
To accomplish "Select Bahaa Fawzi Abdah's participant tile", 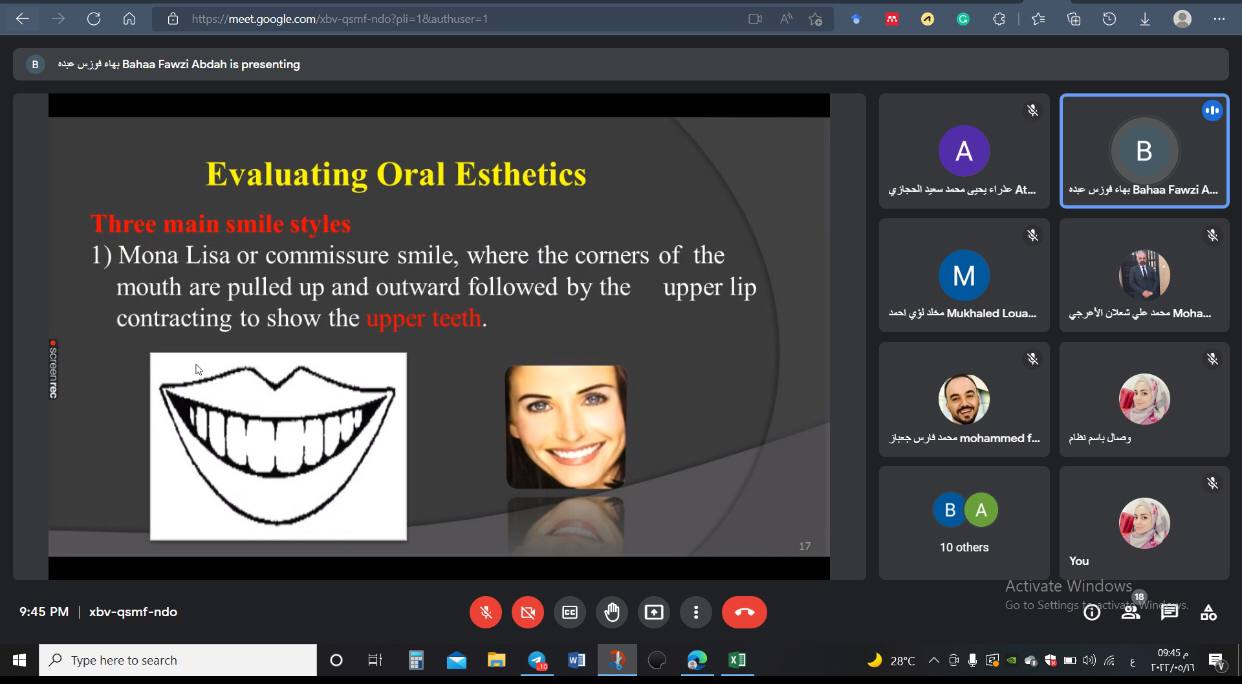I will tap(1144, 151).
